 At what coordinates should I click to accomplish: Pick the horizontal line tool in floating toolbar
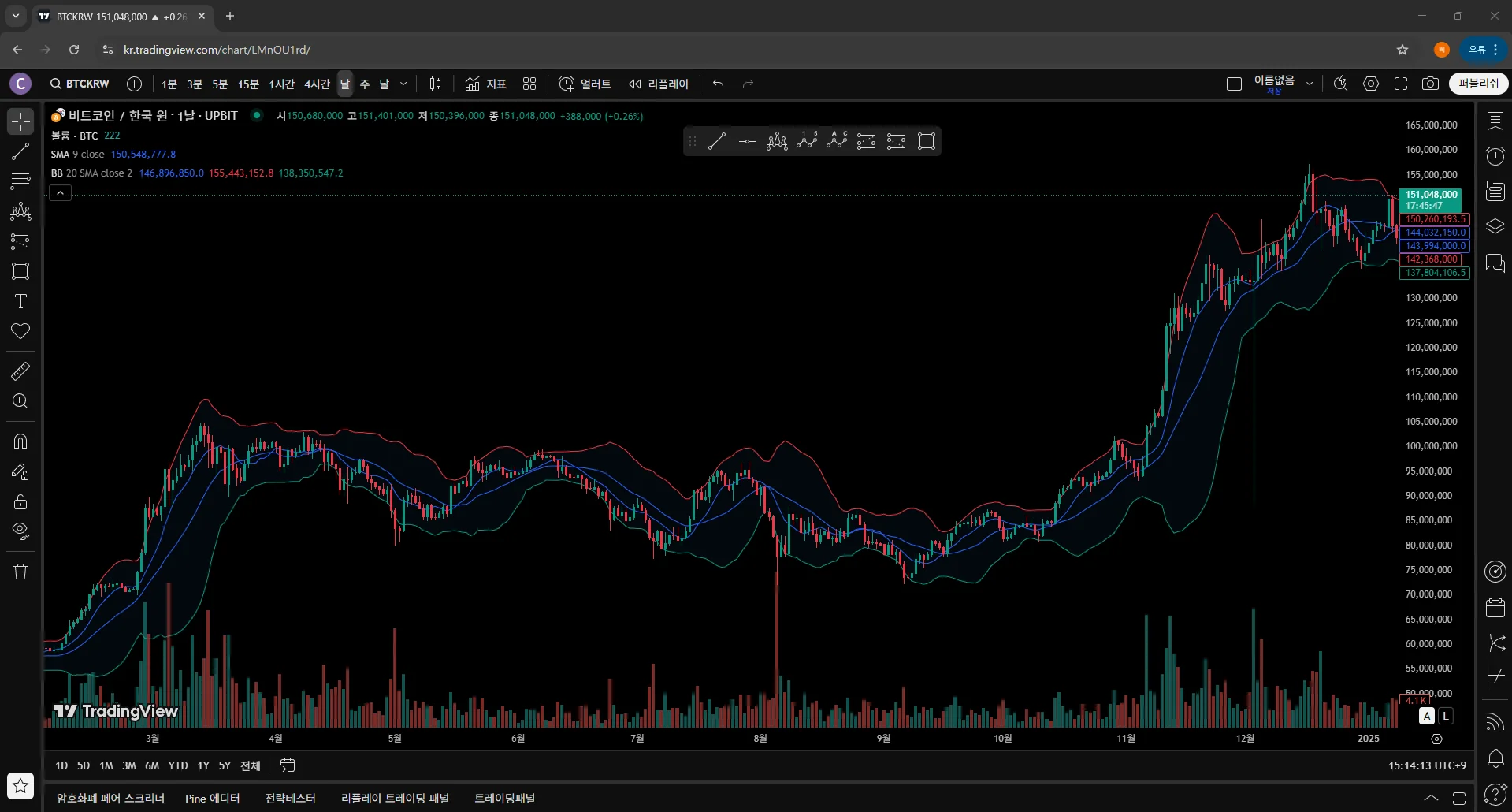click(747, 141)
